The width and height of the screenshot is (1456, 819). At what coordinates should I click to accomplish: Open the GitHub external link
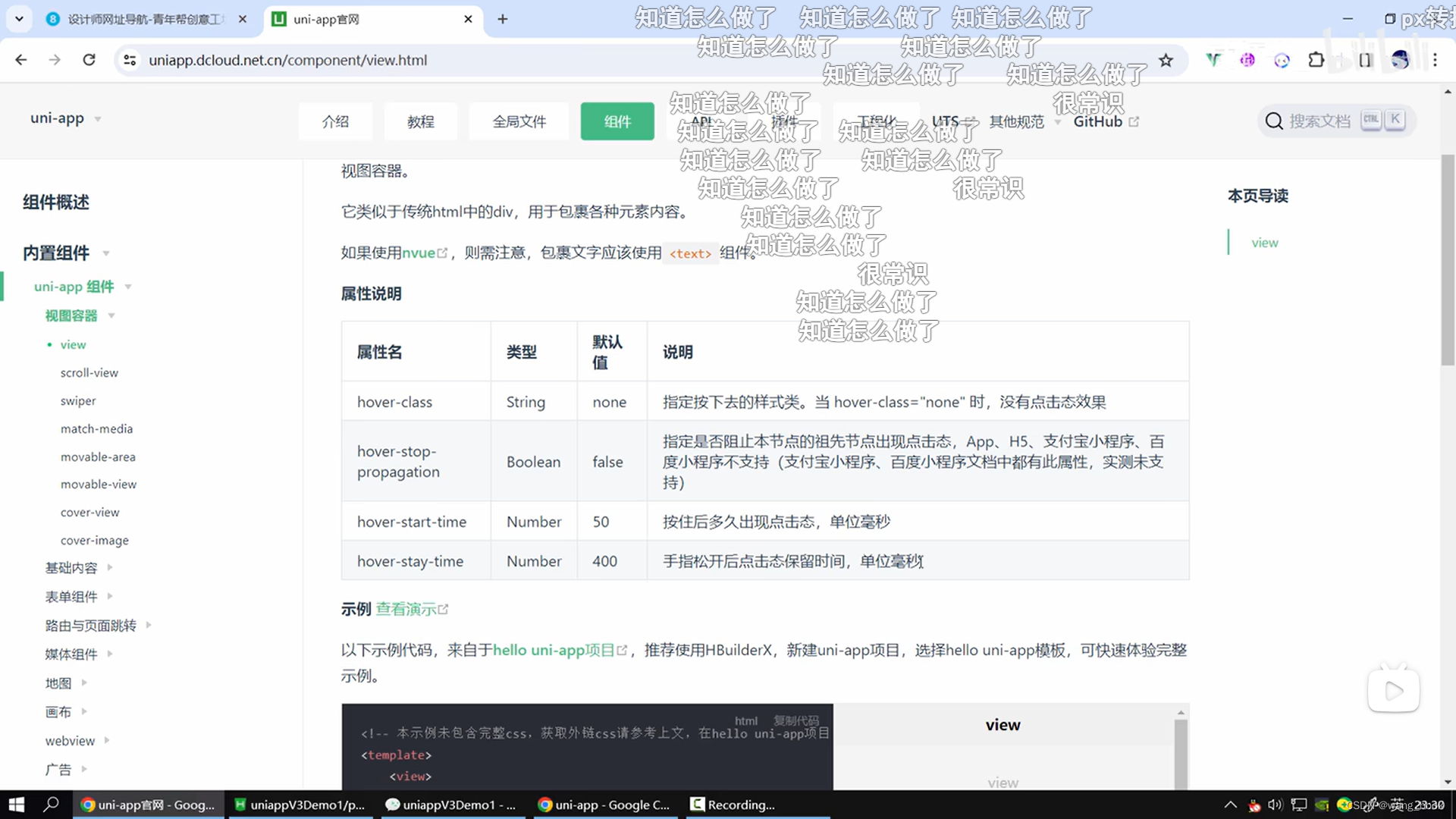(1106, 121)
